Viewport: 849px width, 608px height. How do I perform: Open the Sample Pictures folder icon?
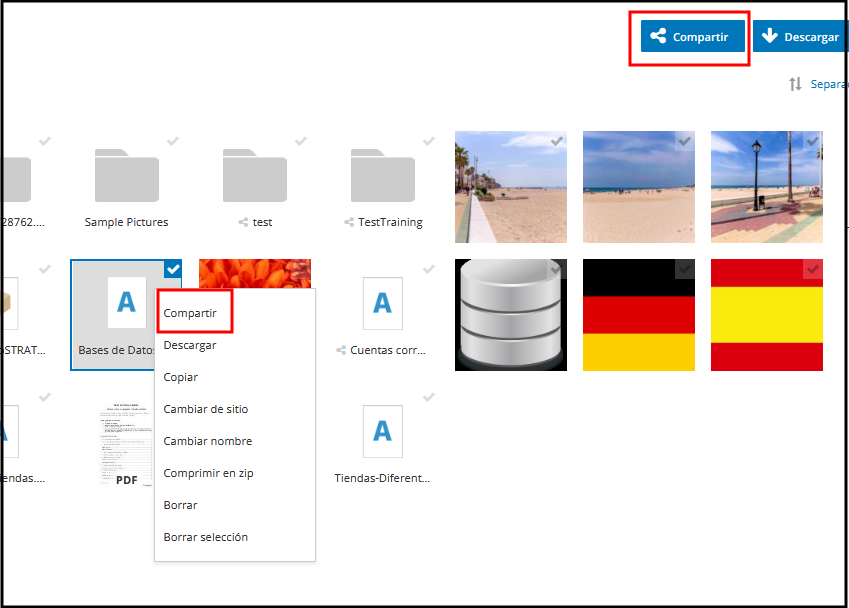click(127, 176)
